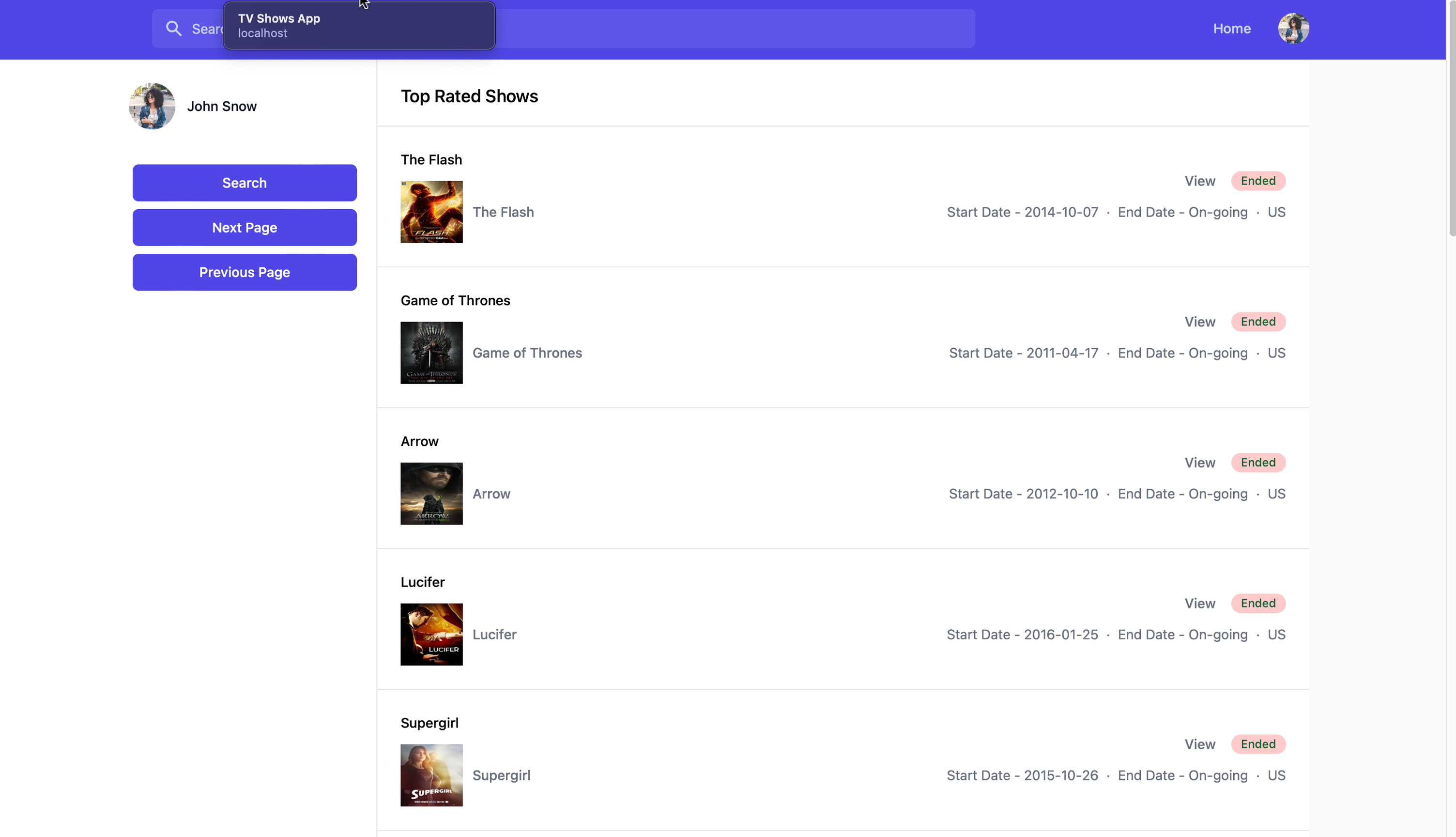Click the Lucifer poster thumbnail

click(431, 635)
